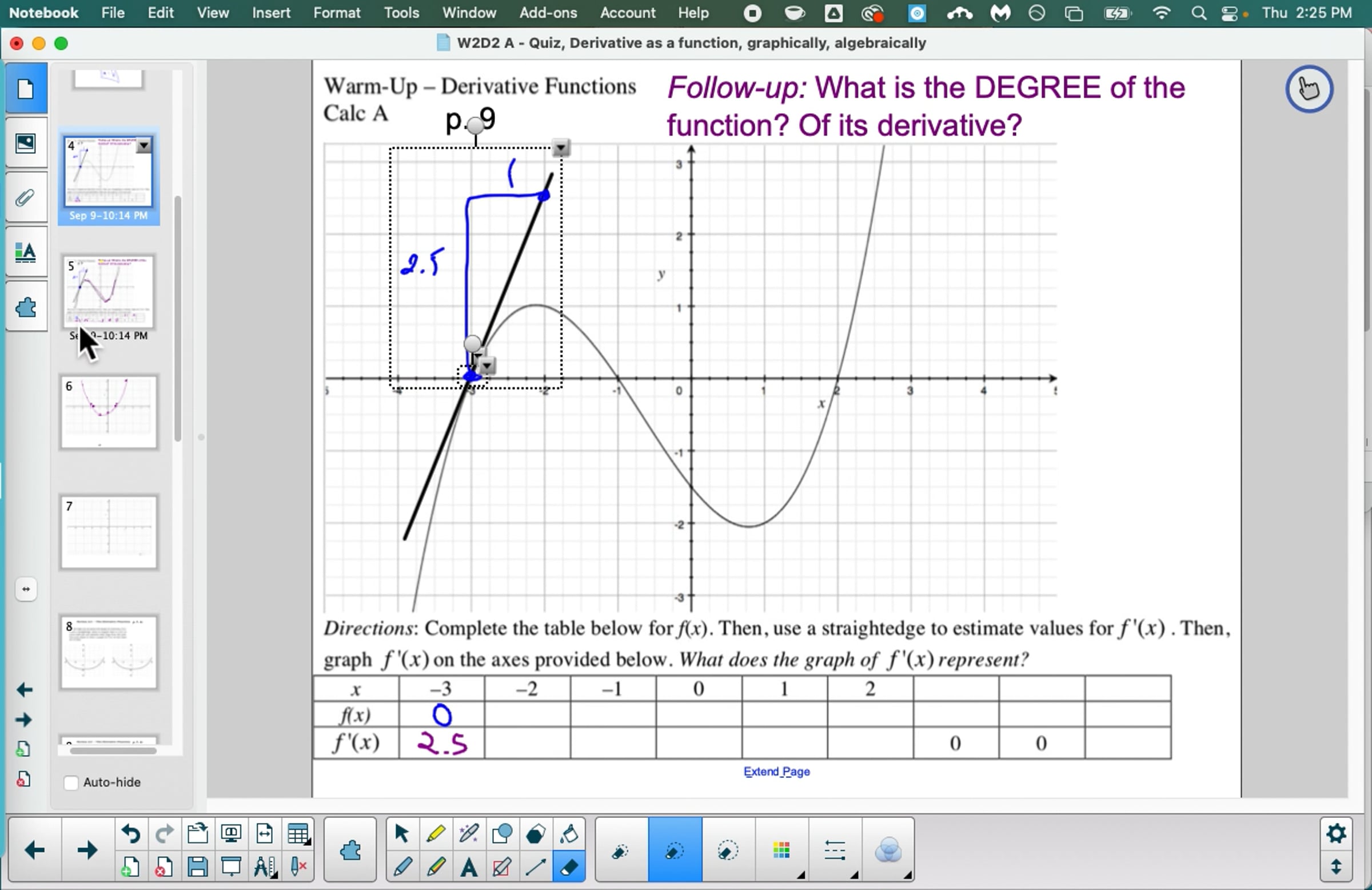1372x890 pixels.
Task: Click the Undo arrow
Action: pos(131,833)
